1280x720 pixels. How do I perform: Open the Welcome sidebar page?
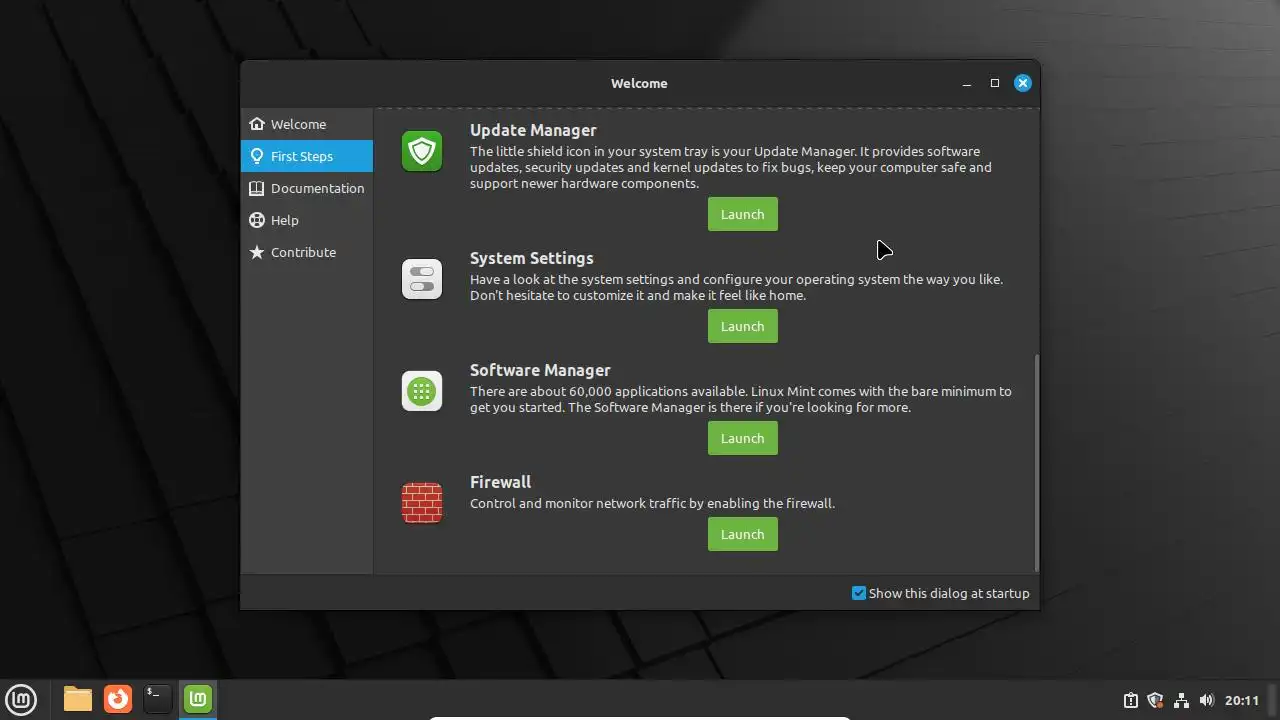click(x=307, y=124)
